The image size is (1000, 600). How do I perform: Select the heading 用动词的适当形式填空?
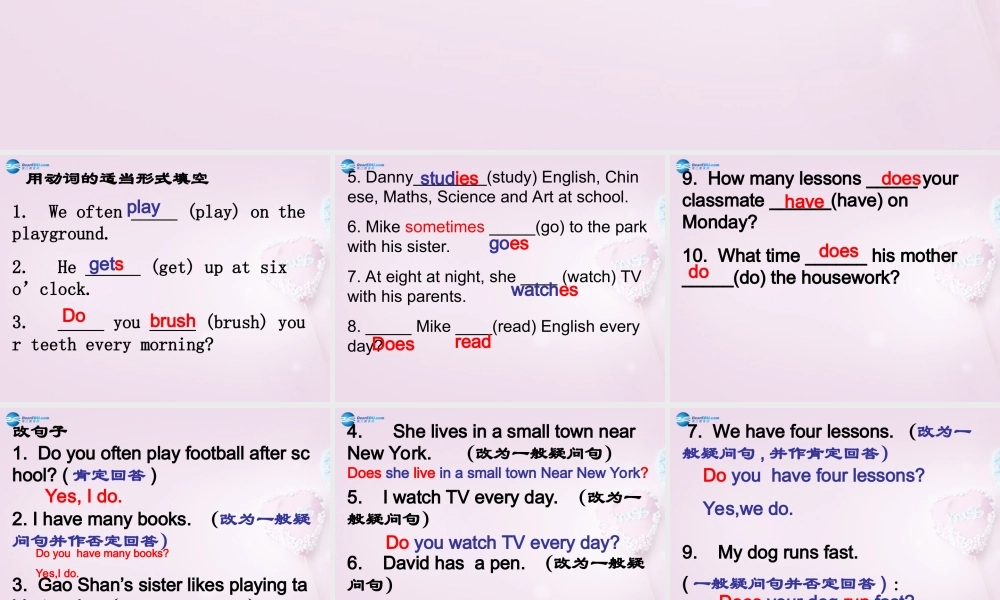coord(117,179)
